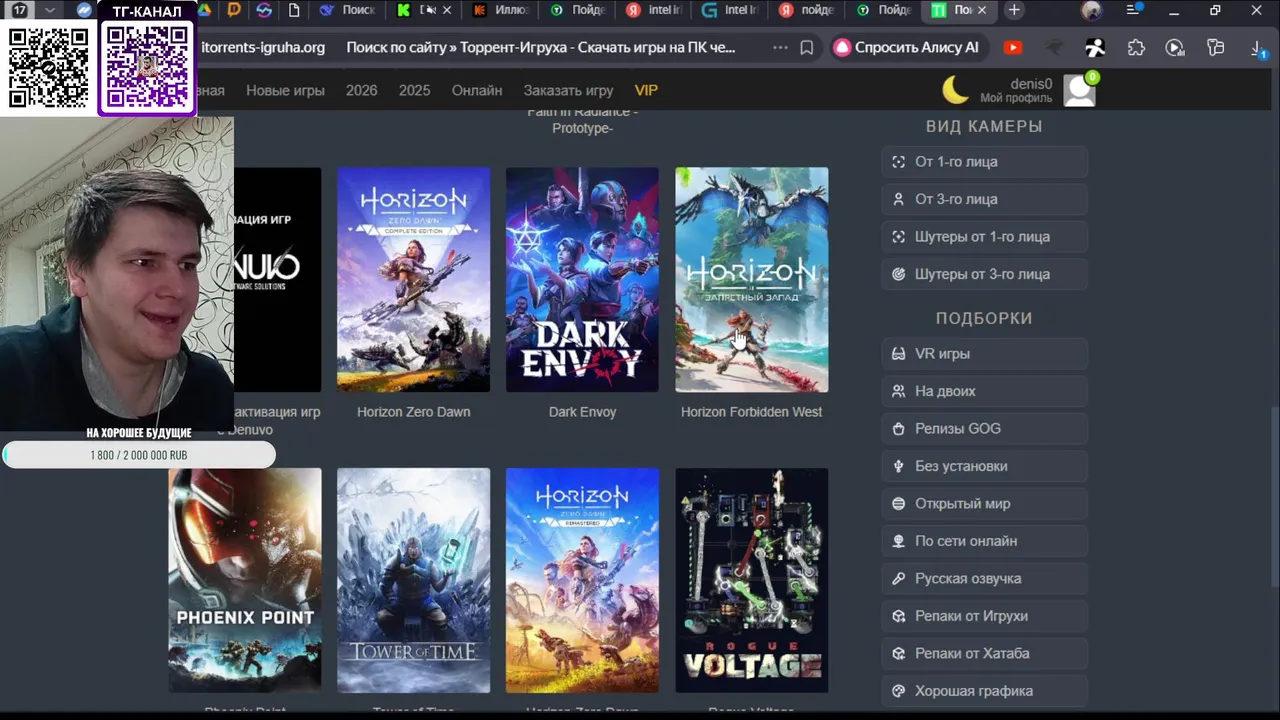The width and height of the screenshot is (1280, 720).
Task: Open the 'Новые игры' menu item
Action: [x=285, y=90]
